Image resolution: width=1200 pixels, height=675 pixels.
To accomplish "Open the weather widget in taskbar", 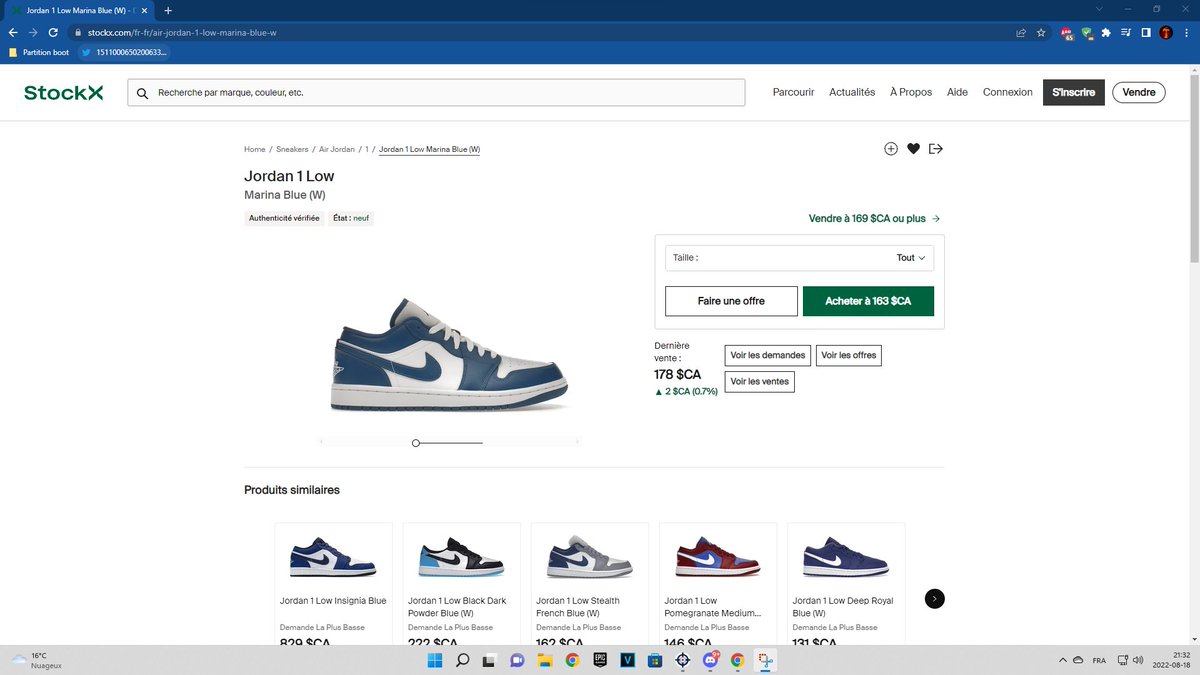I will (x=35, y=660).
